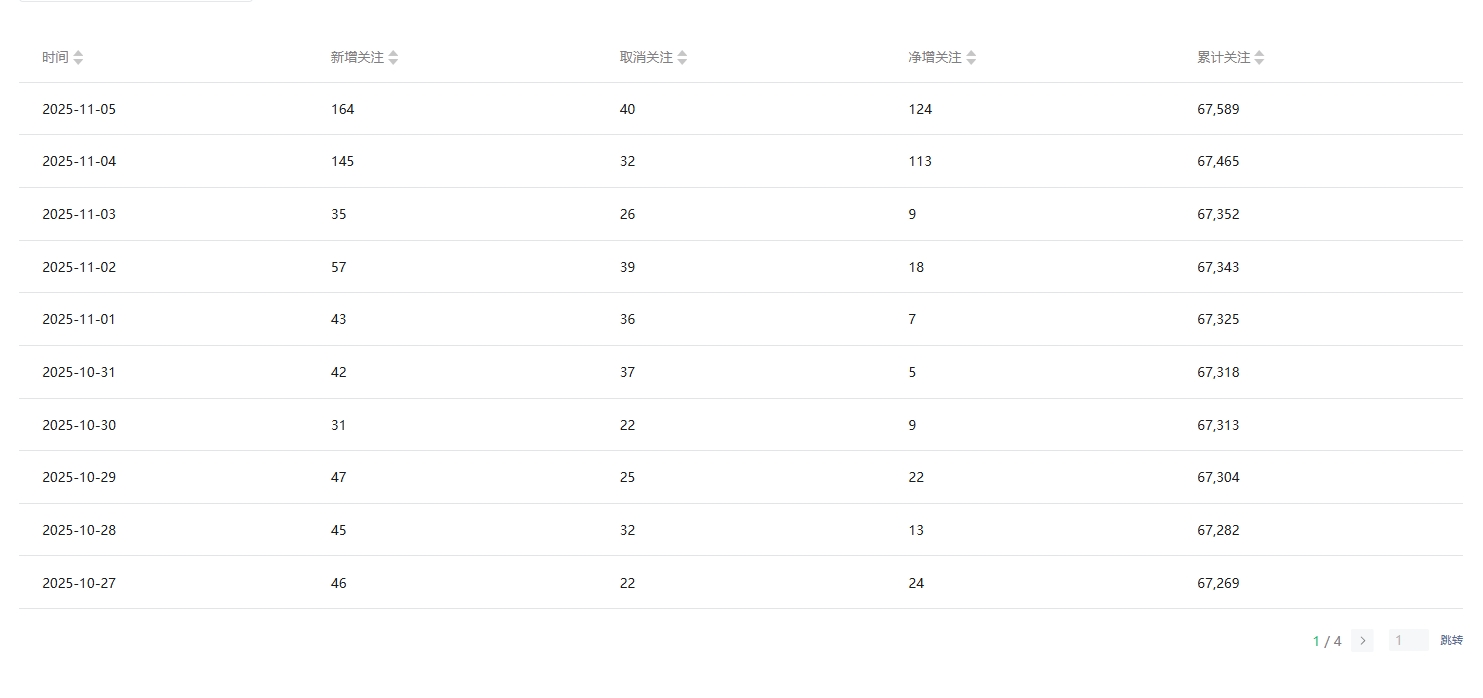This screenshot has width=1483, height=698.
Task: Click cumulative follower value 67,589
Action: tap(1218, 109)
